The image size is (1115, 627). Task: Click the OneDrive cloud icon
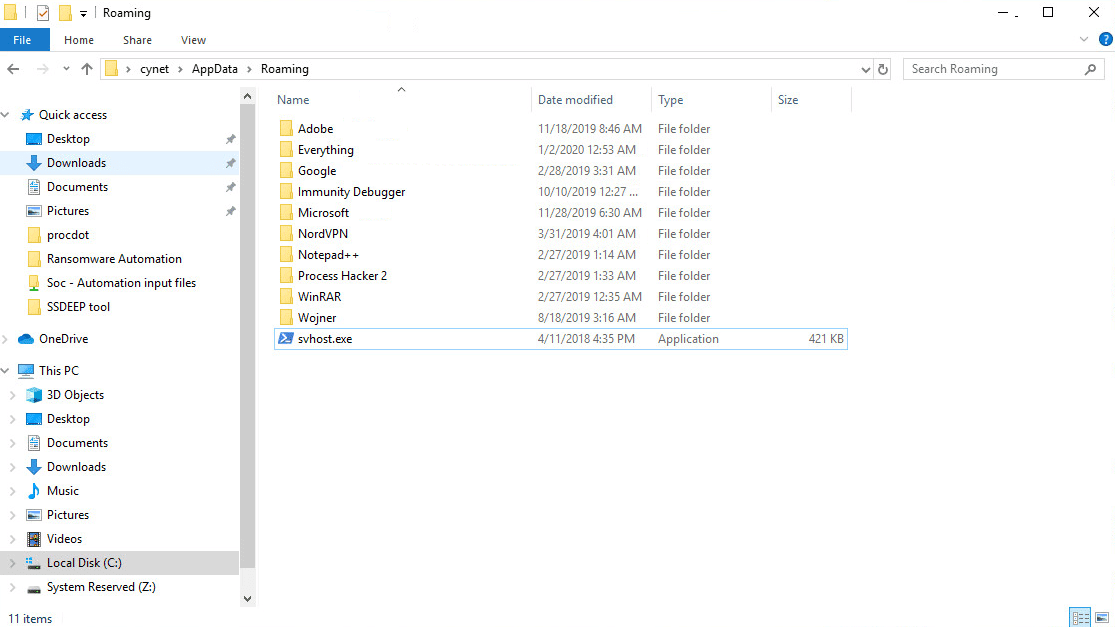pos(26,339)
